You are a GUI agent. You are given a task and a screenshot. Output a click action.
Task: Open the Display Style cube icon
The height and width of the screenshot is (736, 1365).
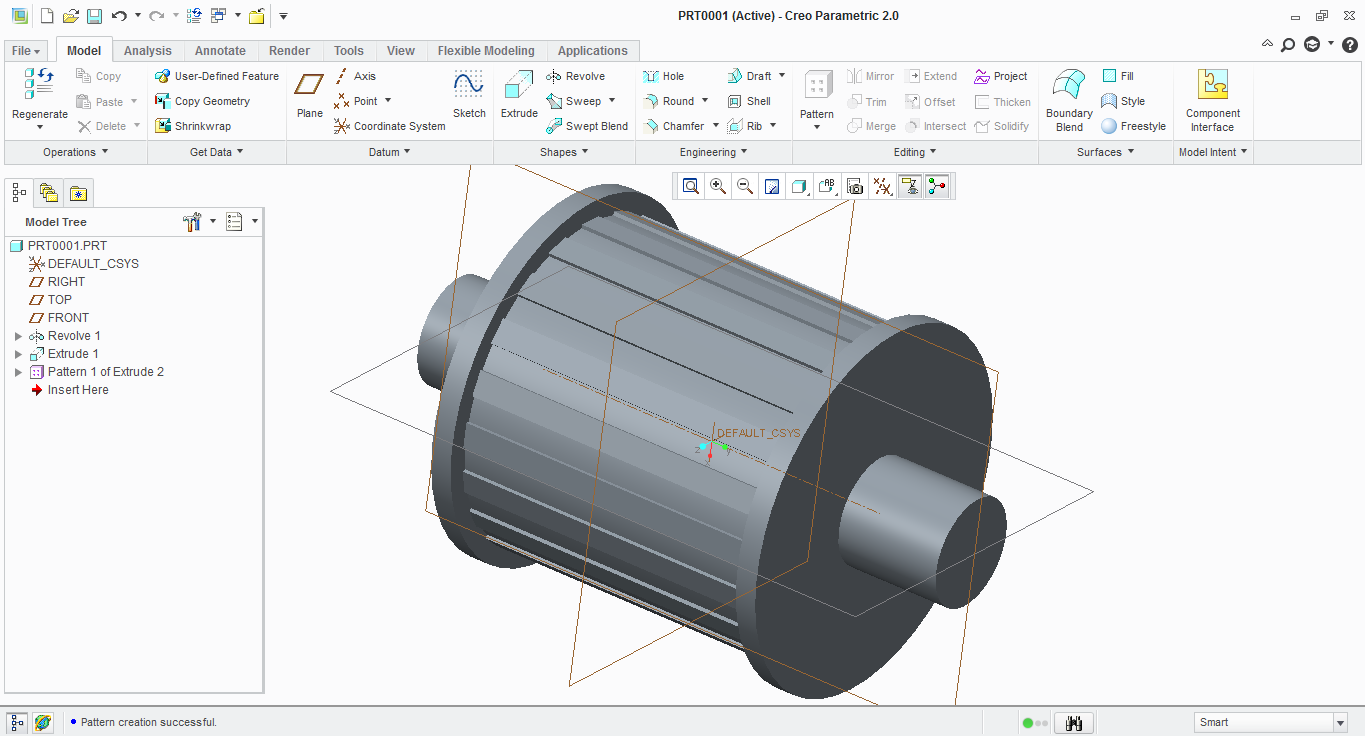coord(799,186)
